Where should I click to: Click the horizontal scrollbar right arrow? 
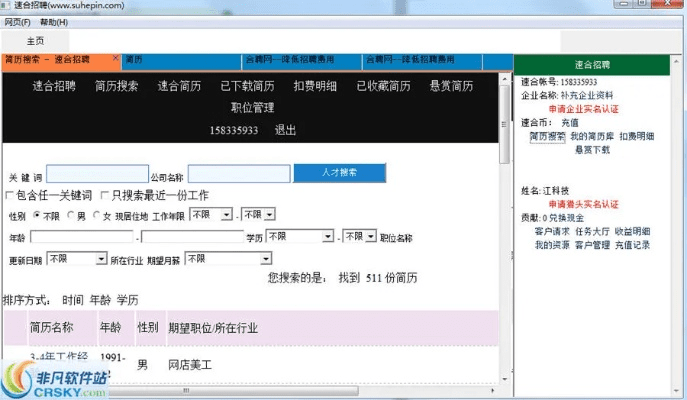pos(492,390)
